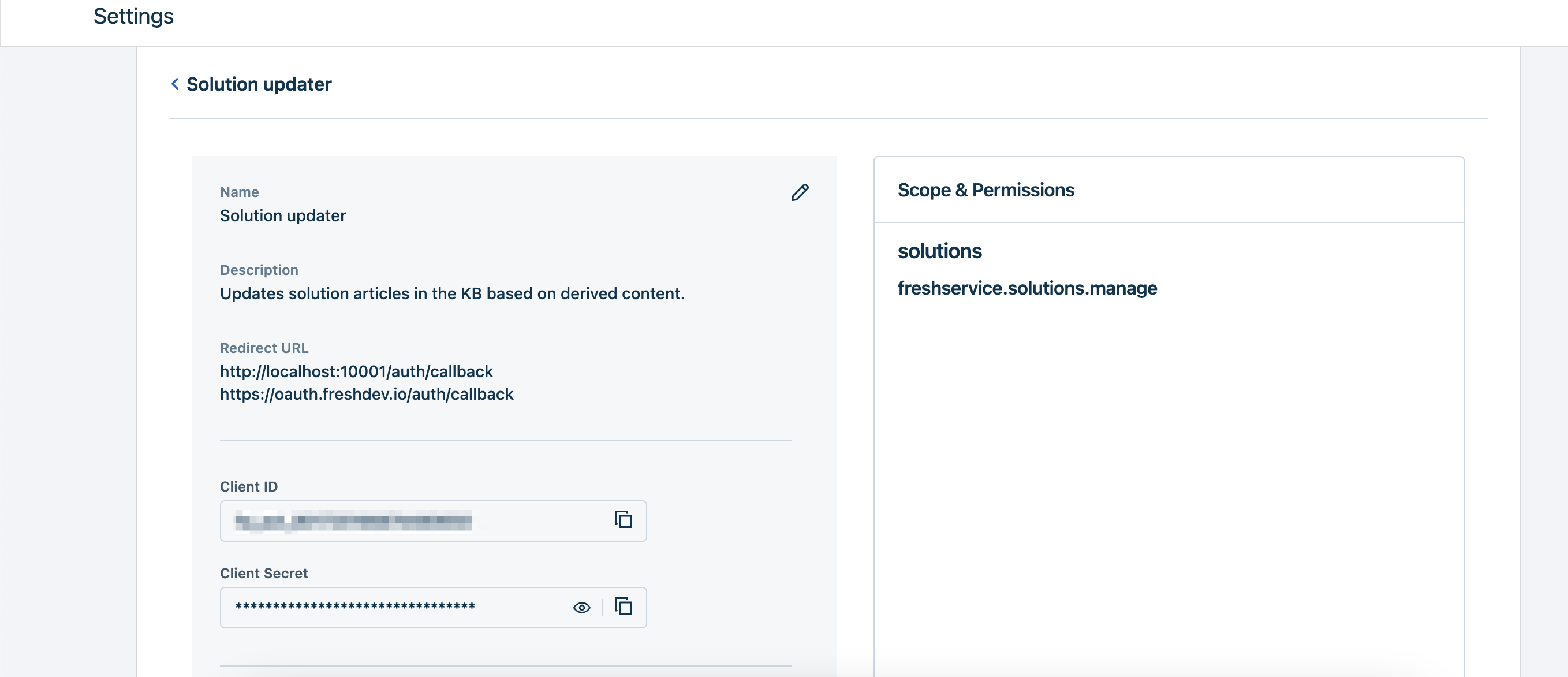
Task: Click the freshservice.solutions.manage permission entry
Action: [1027, 288]
